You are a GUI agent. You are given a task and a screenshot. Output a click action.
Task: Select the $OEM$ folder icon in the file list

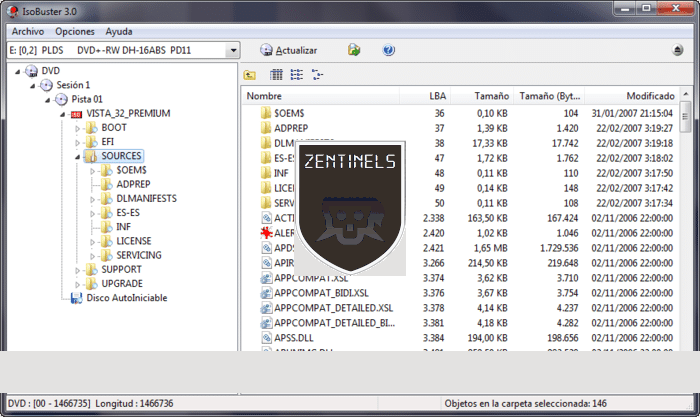click(266, 113)
